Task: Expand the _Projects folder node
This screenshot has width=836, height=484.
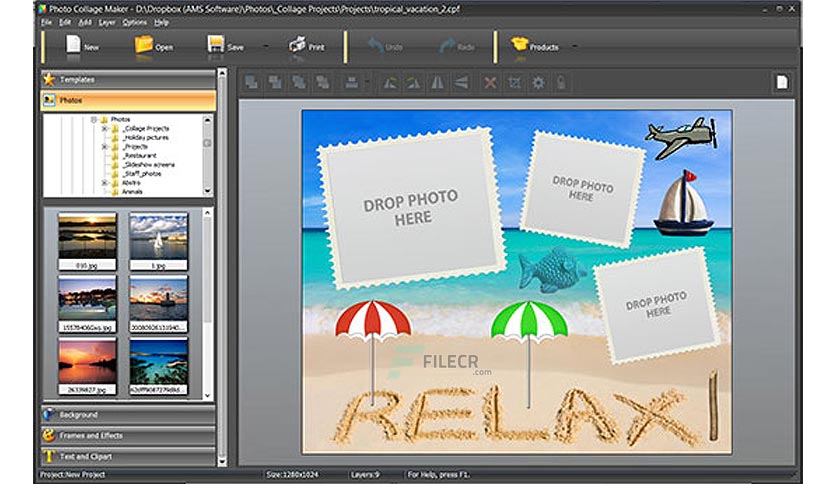Action: pyautogui.click(x=104, y=147)
